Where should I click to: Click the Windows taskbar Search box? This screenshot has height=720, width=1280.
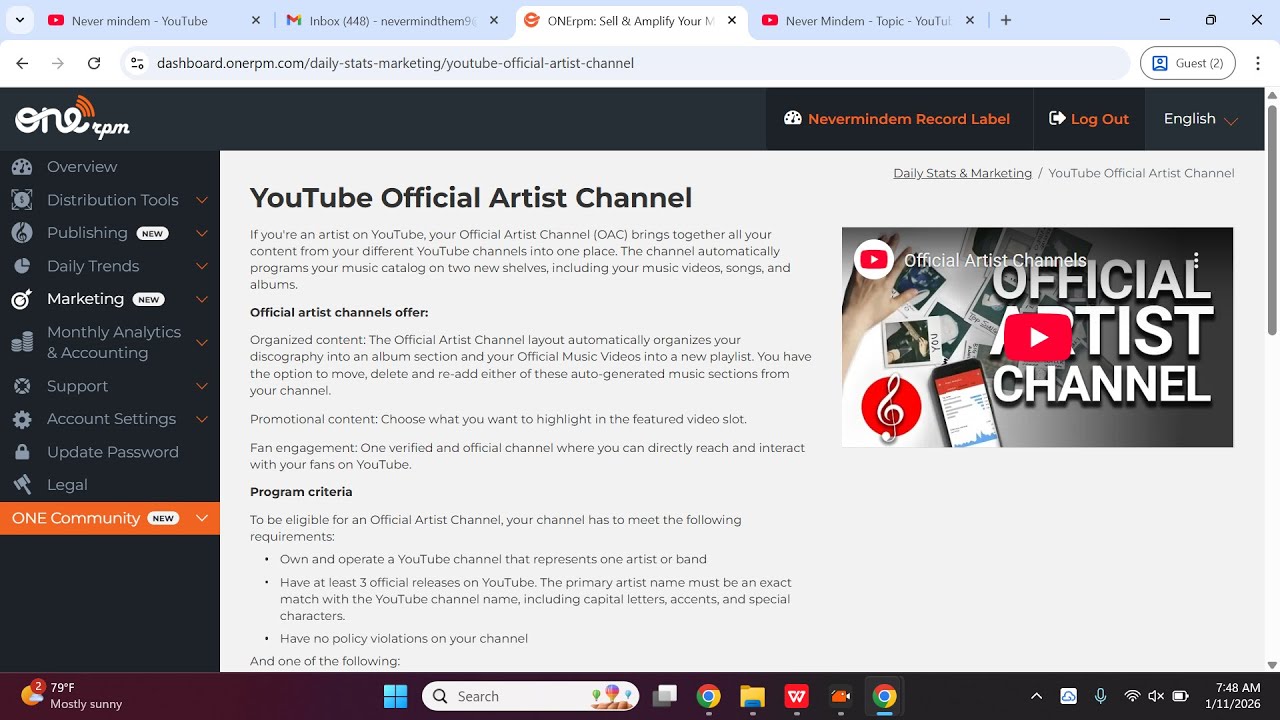pyautogui.click(x=530, y=696)
